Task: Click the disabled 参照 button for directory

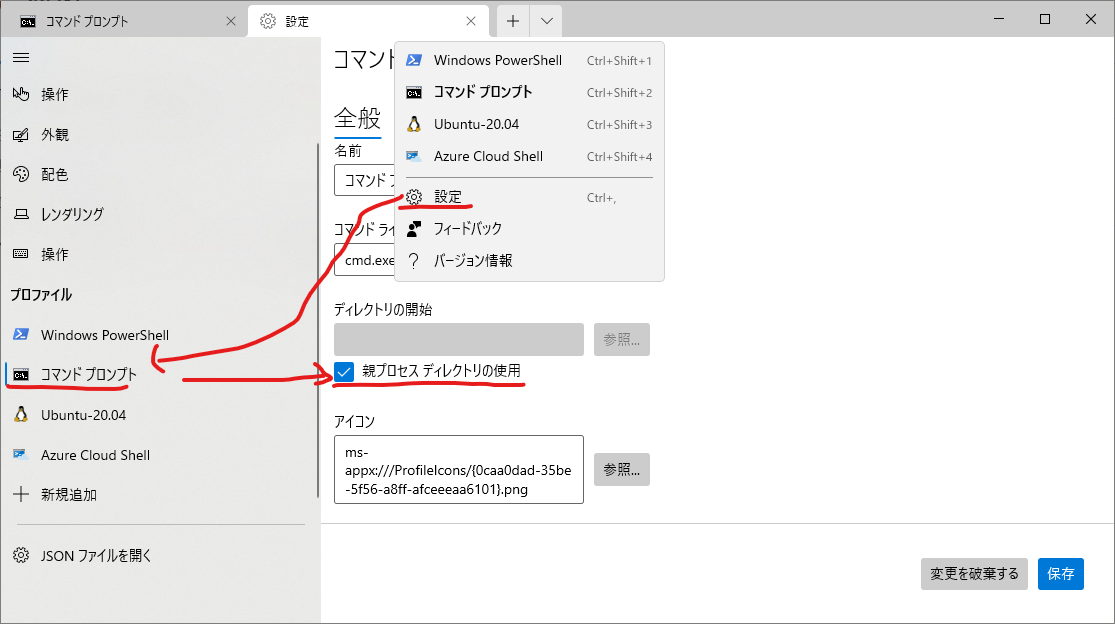Action: tap(621, 340)
